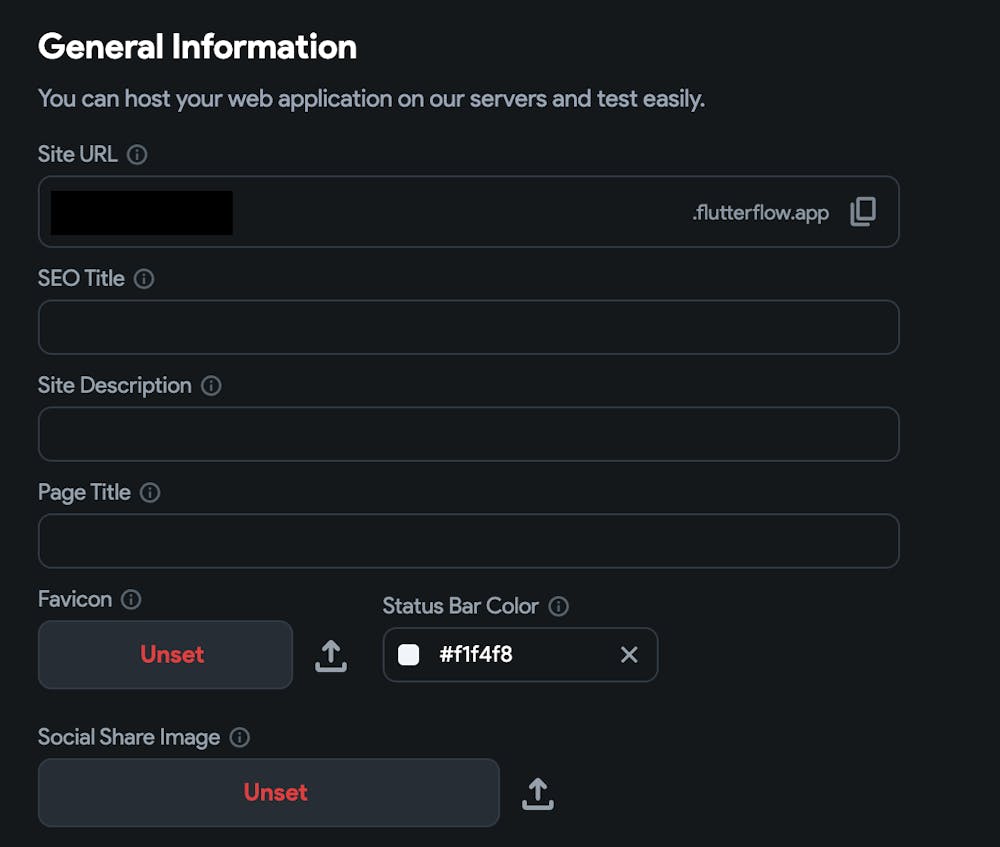Upload a favicon image
This screenshot has height=847, width=1000.
tap(331, 656)
